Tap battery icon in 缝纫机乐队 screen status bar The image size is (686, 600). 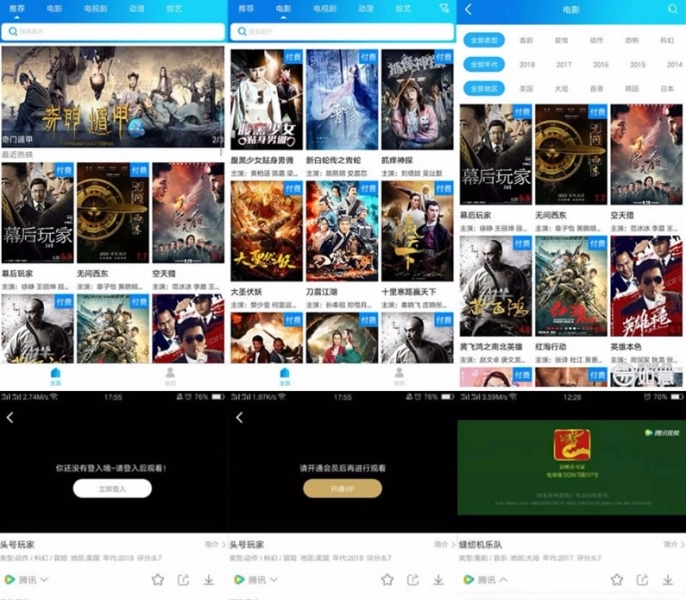677,397
